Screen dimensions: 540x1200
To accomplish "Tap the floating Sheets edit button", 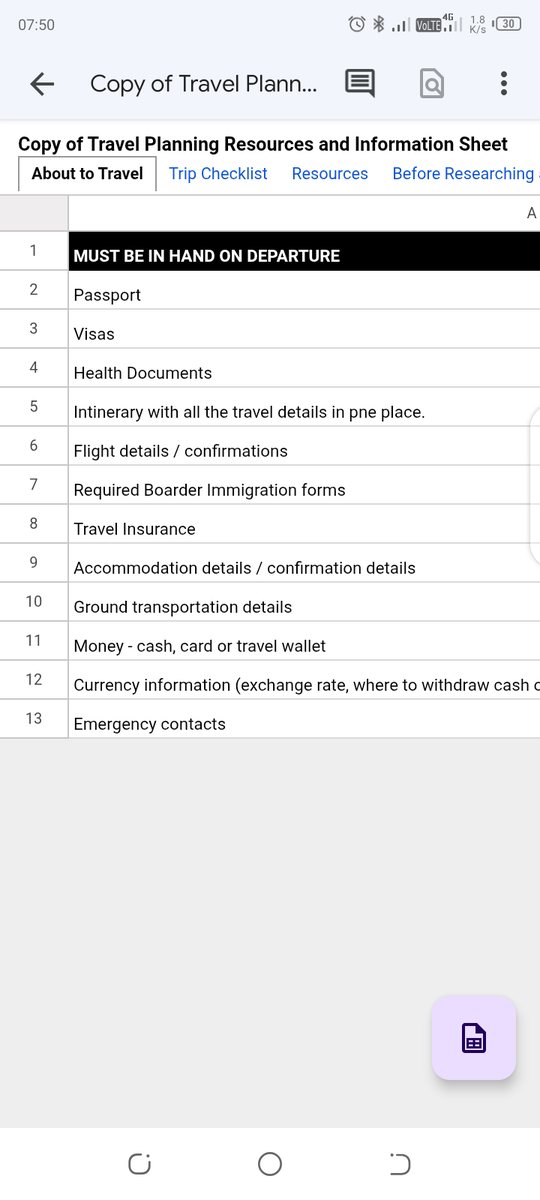I will 474,1038.
